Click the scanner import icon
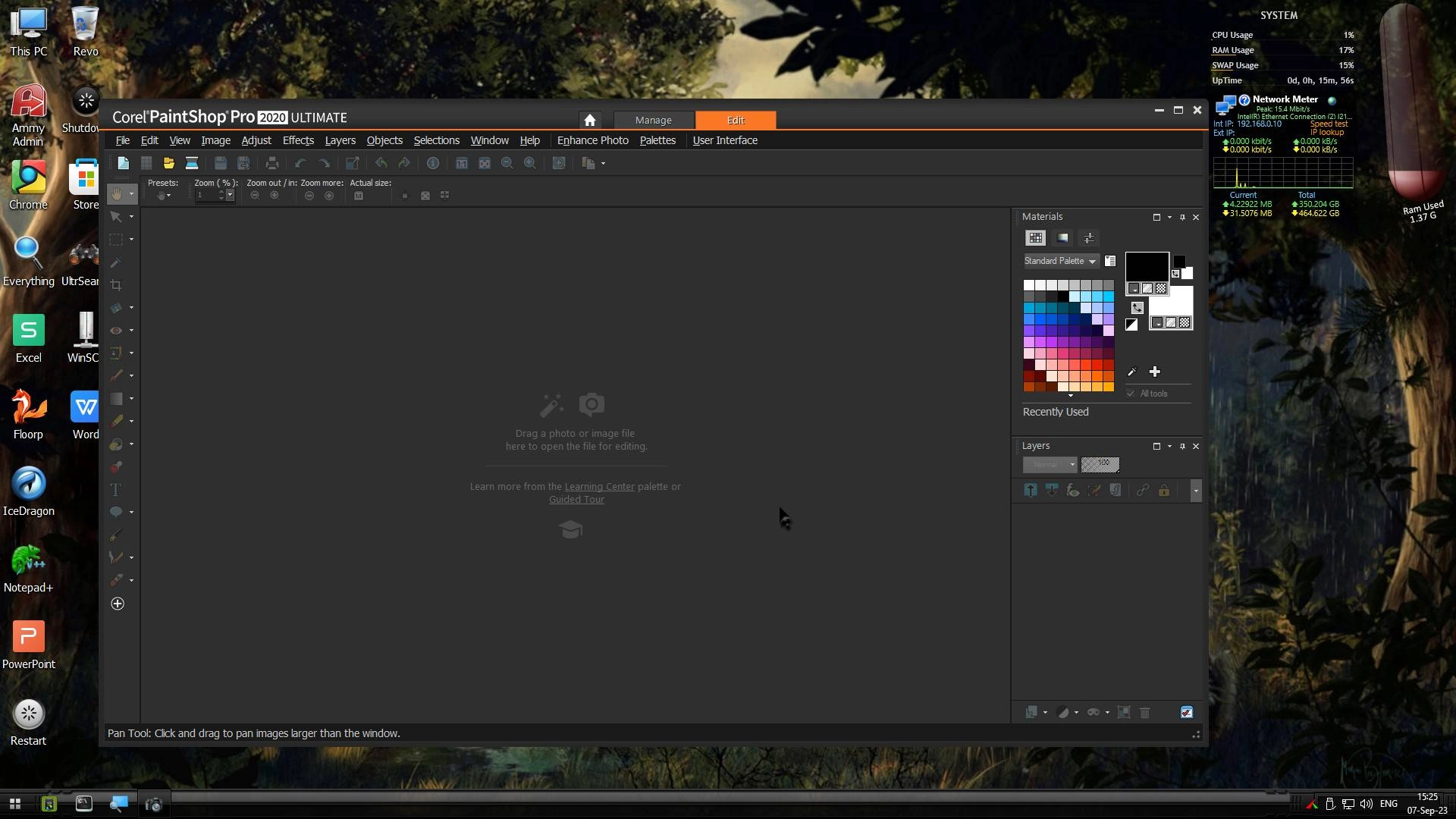This screenshot has width=1456, height=819. (192, 163)
